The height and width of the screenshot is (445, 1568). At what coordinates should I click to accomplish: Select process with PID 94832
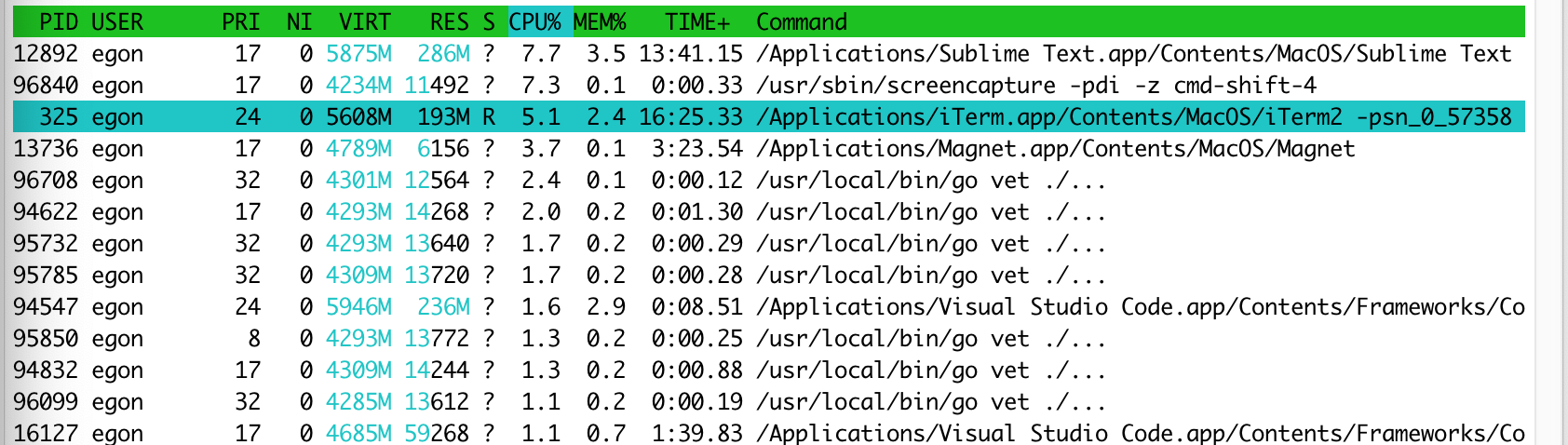coord(46,371)
